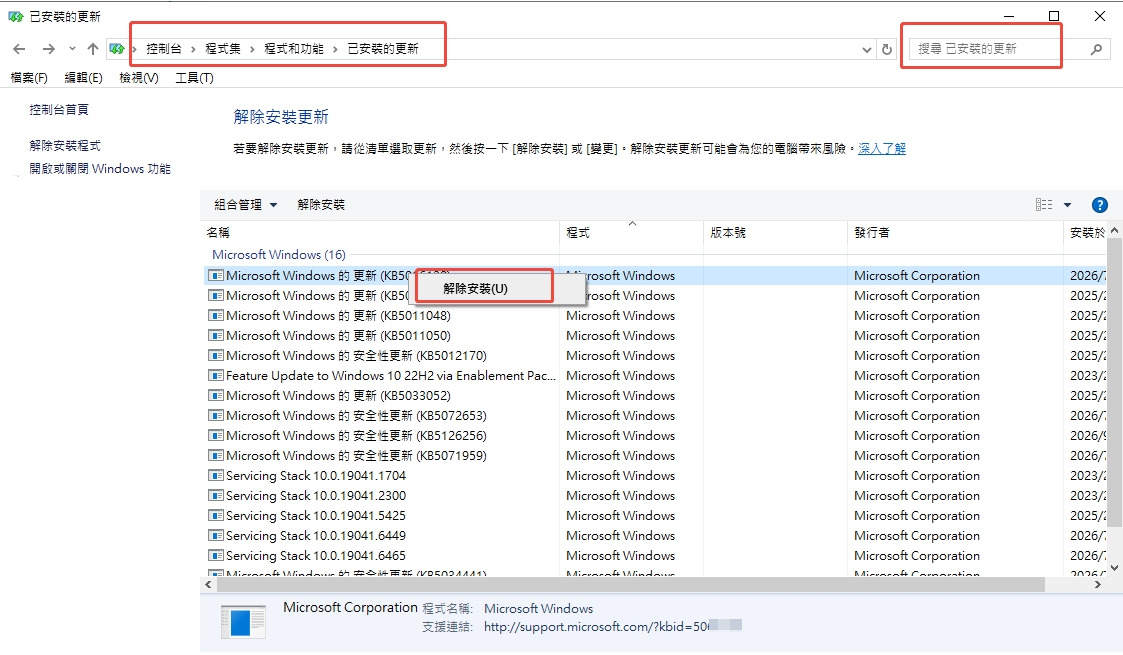
Task: Open the 檢視(V) menu
Action: (x=139, y=77)
